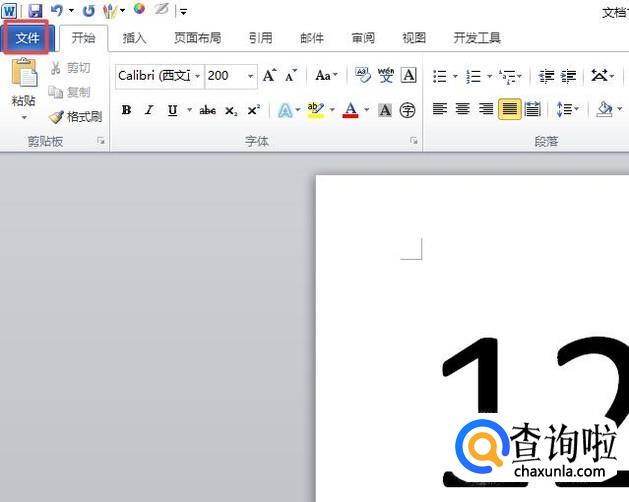Expand the highlight color dropdown arrow
Screen dimensions: 629x502
(x=332, y=109)
